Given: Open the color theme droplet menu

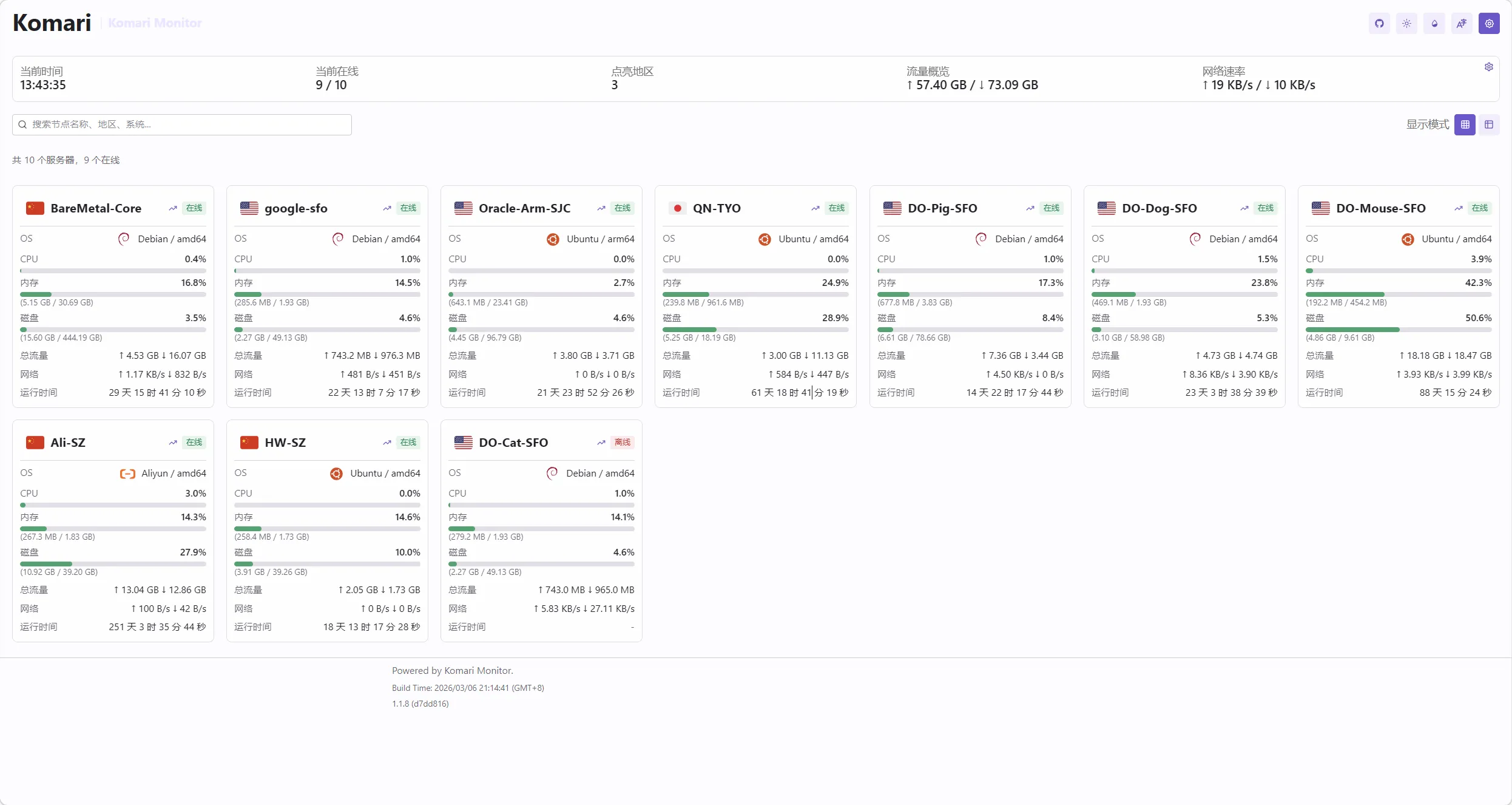Looking at the screenshot, I should (1434, 24).
